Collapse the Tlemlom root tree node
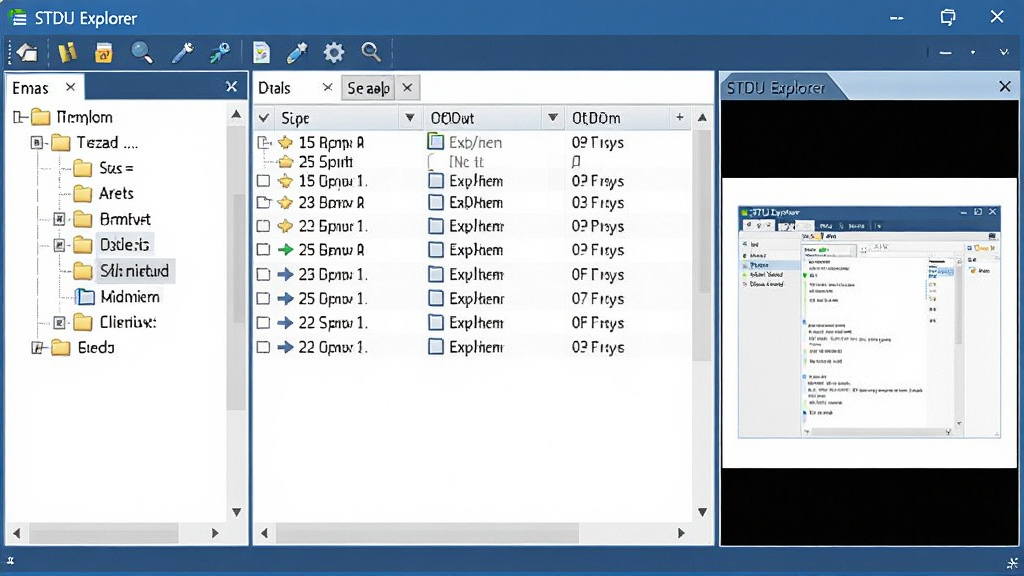Image resolution: width=1024 pixels, height=576 pixels. pyautogui.click(x=19, y=118)
